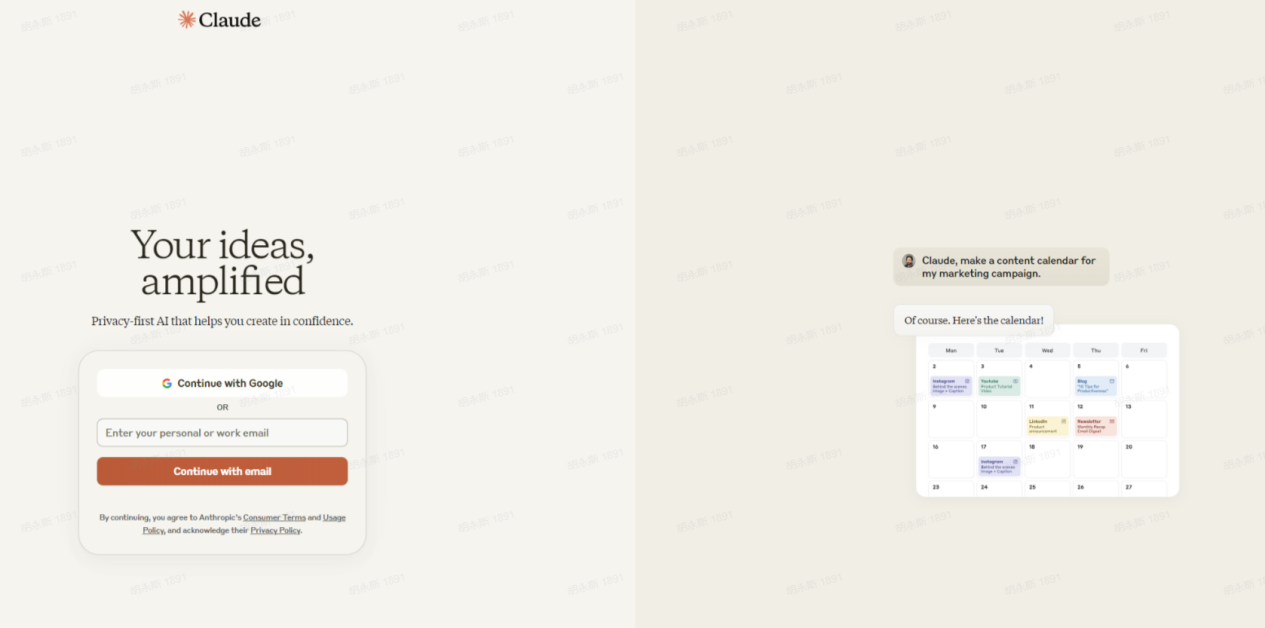Click the Claude starburst logo icon
The width and height of the screenshot is (1265, 628).
coord(187,19)
